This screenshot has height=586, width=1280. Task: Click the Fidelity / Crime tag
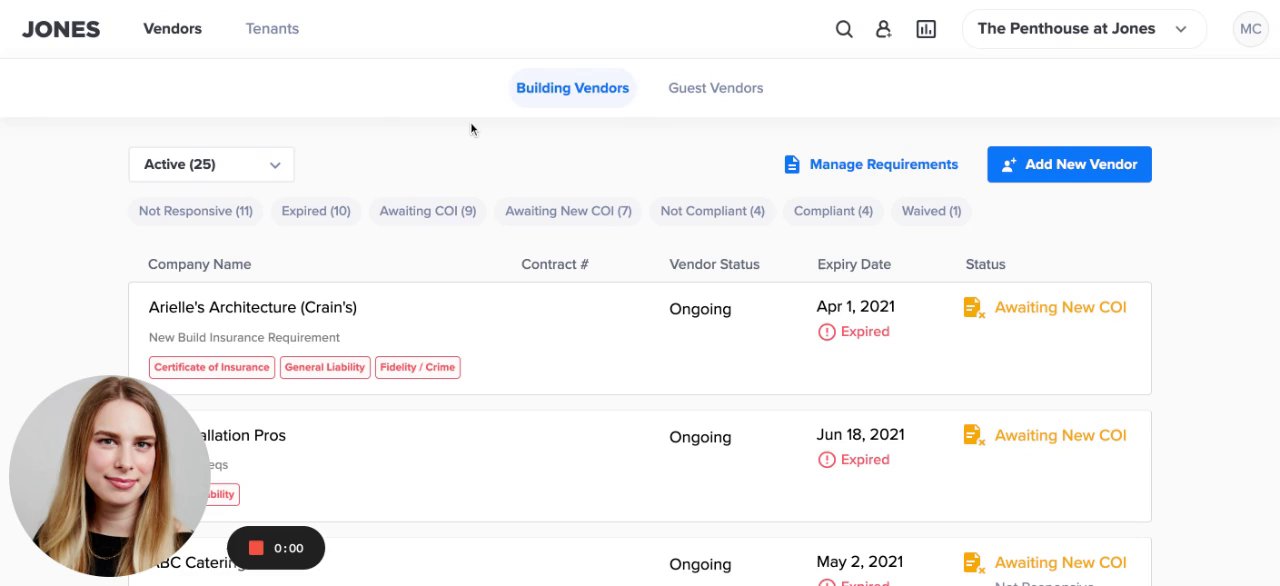point(417,367)
